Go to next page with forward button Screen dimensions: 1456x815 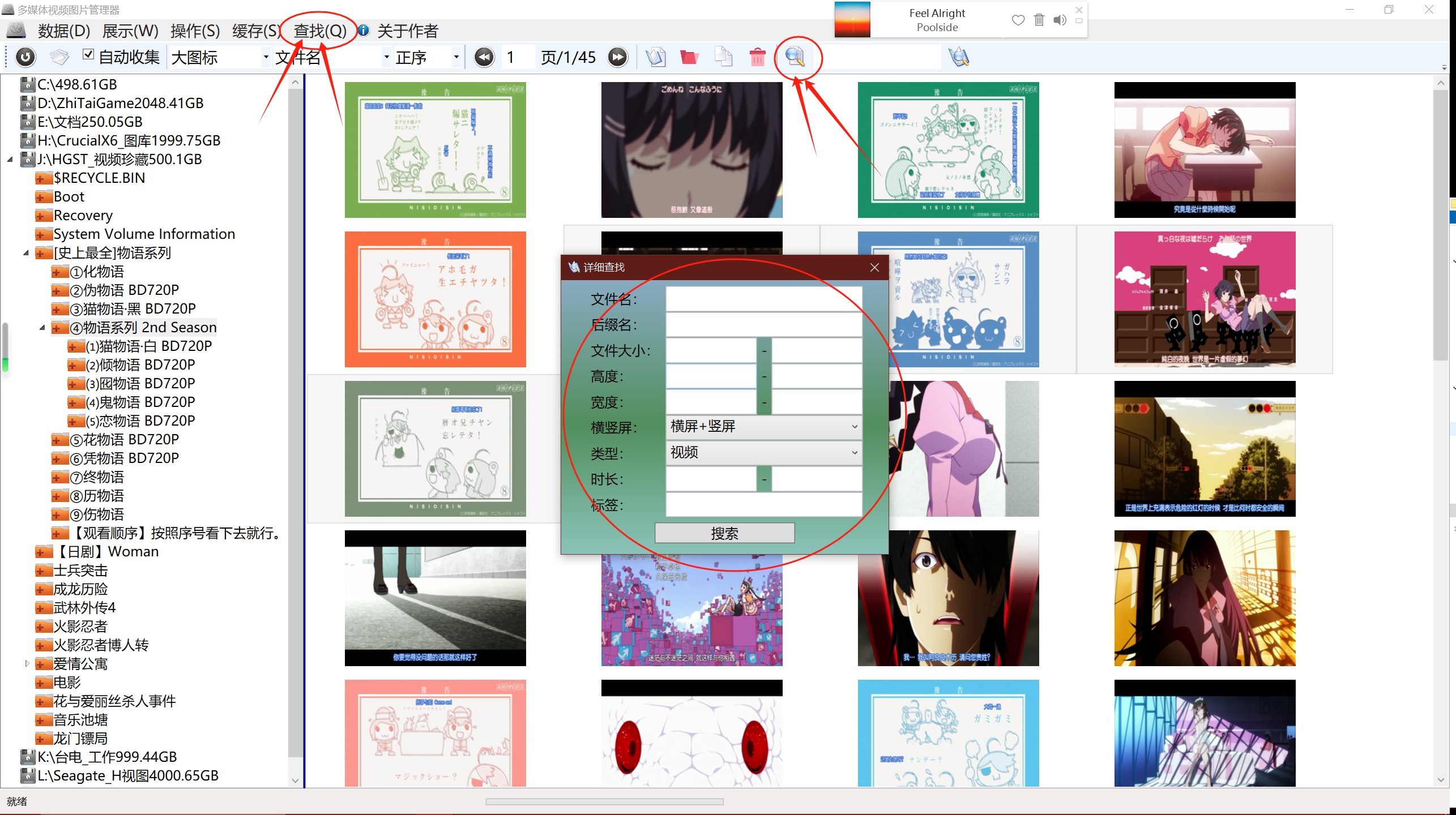(618, 57)
